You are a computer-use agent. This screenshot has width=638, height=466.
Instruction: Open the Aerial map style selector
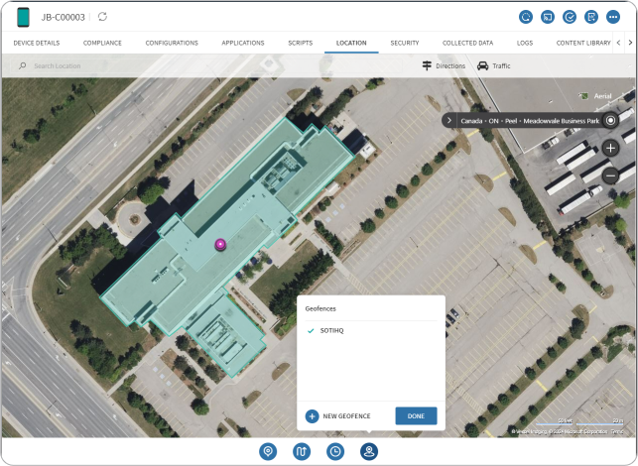(x=601, y=96)
